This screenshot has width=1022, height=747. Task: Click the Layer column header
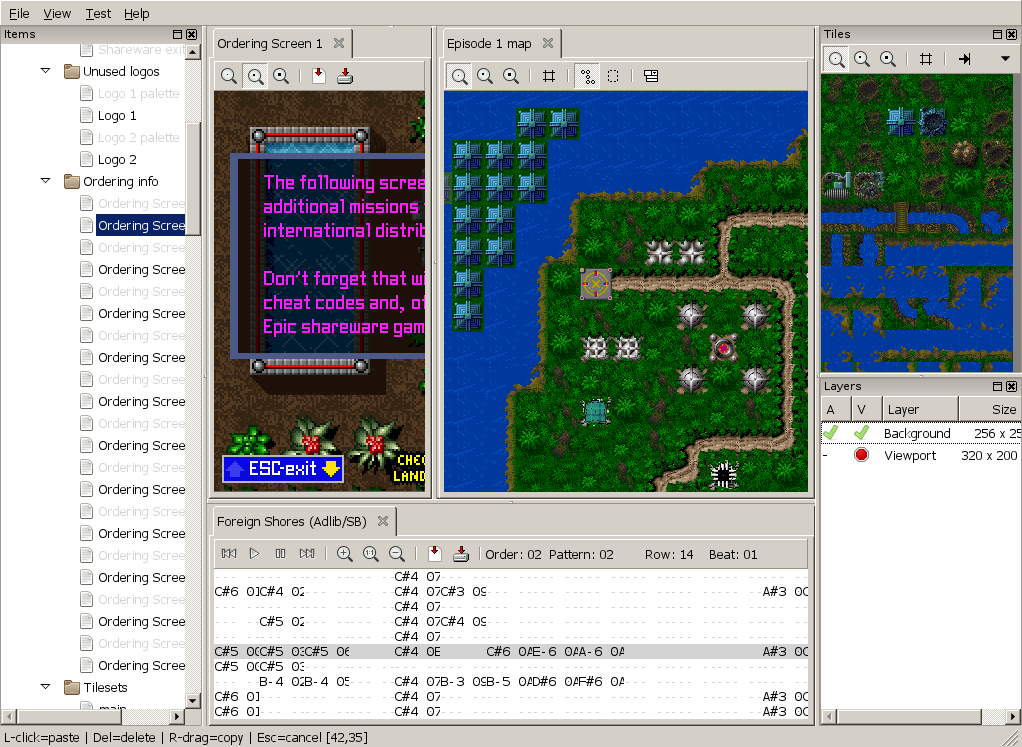pos(920,409)
